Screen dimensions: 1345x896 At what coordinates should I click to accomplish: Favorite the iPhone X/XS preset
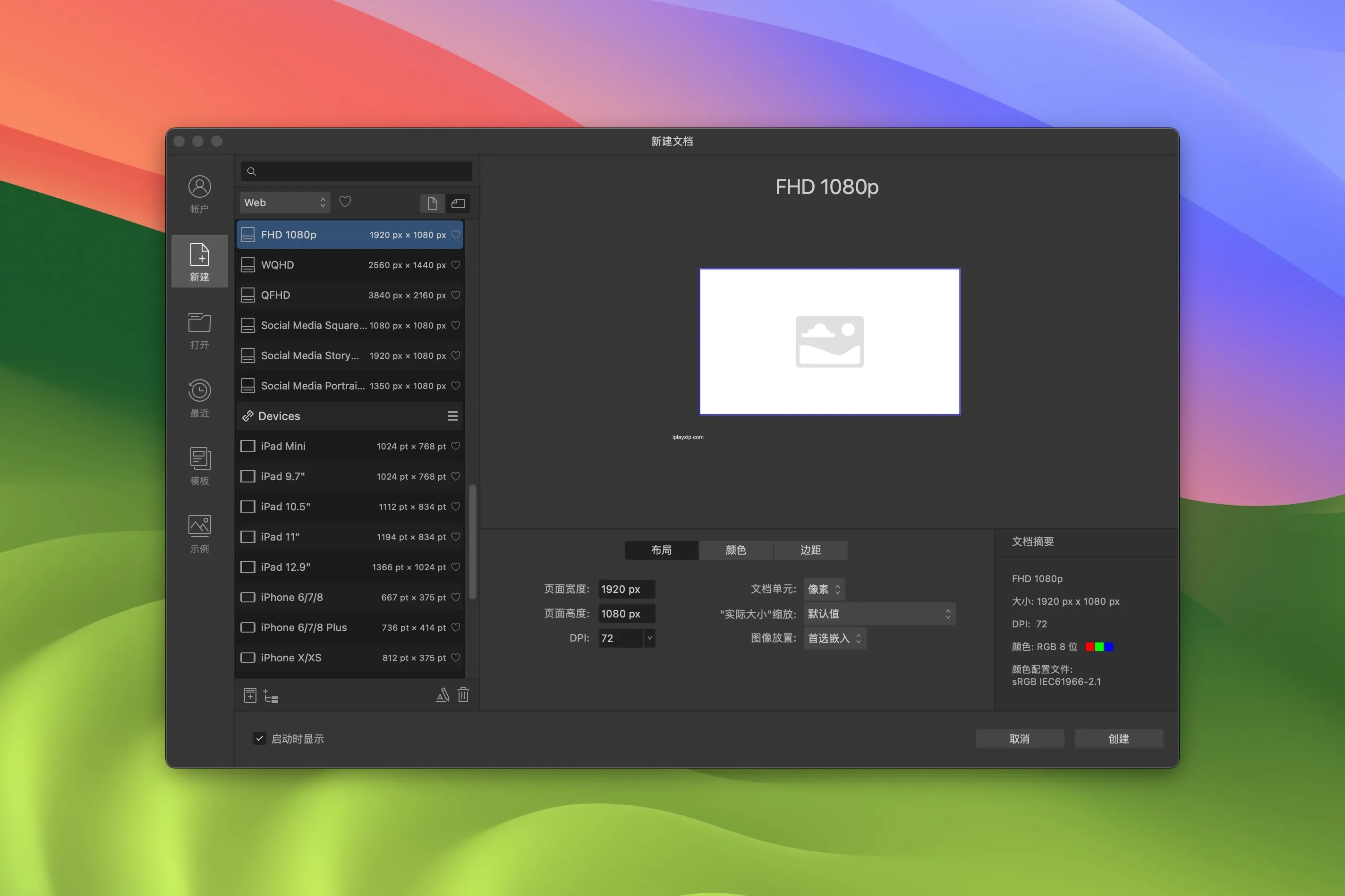pos(456,658)
